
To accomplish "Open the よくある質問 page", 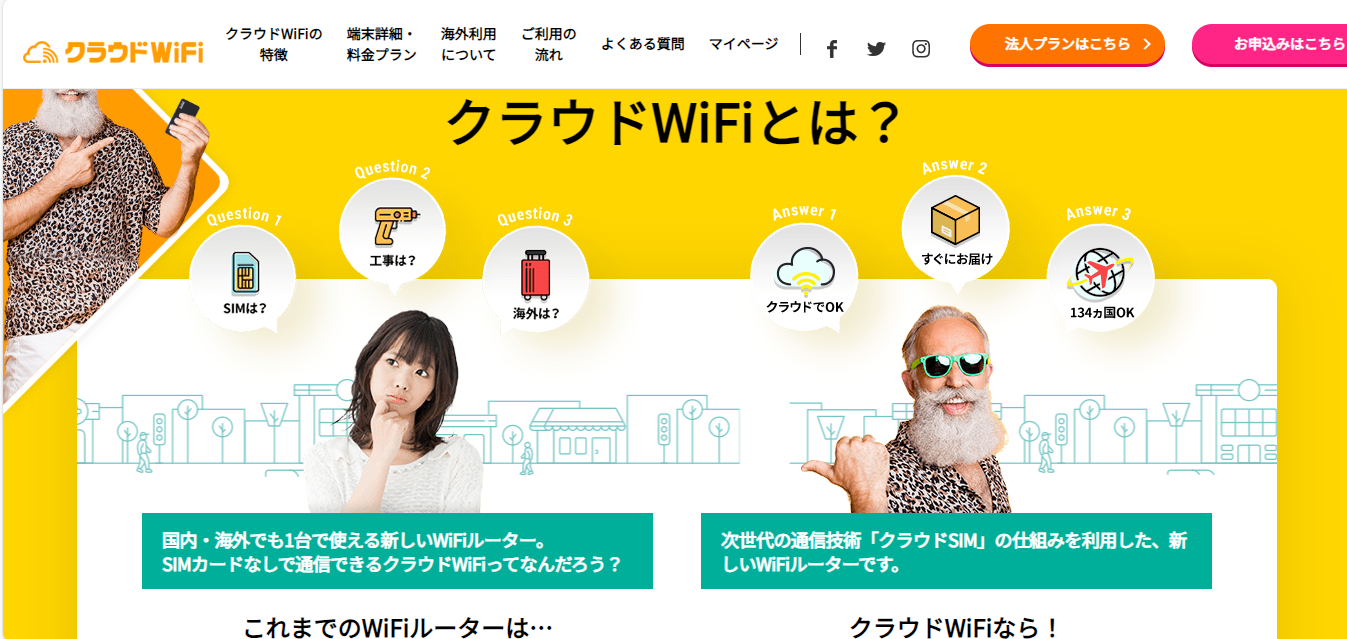I will click(x=643, y=44).
